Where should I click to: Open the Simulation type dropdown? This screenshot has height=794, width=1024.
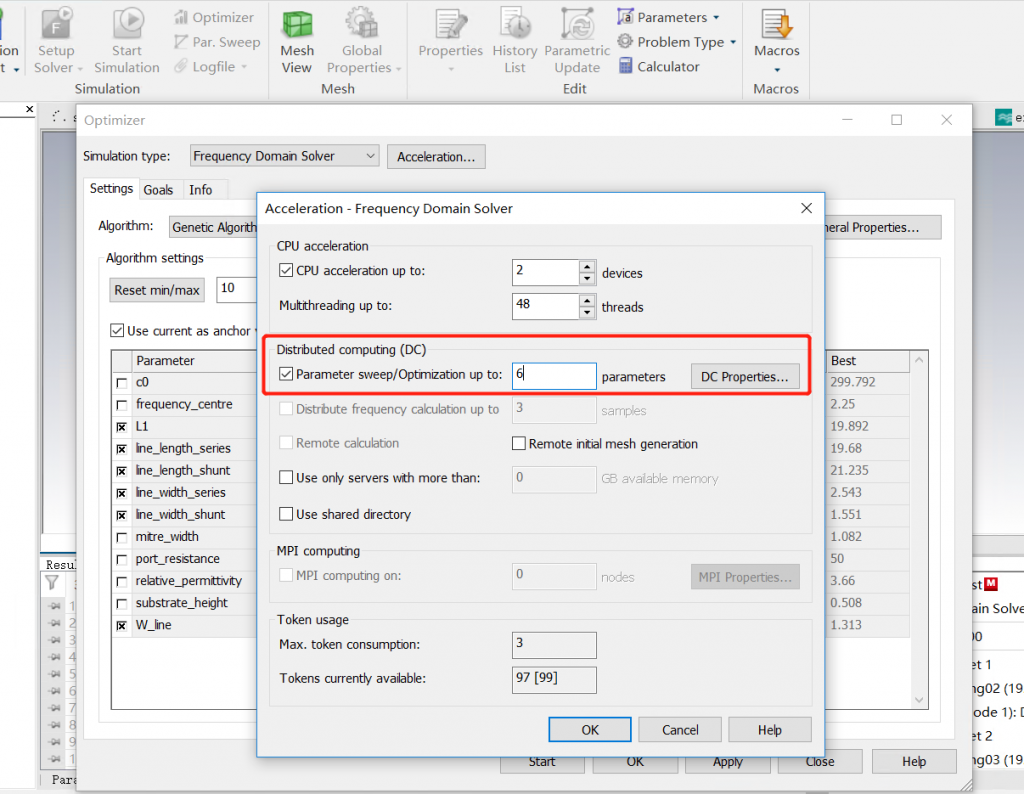pyautogui.click(x=284, y=156)
